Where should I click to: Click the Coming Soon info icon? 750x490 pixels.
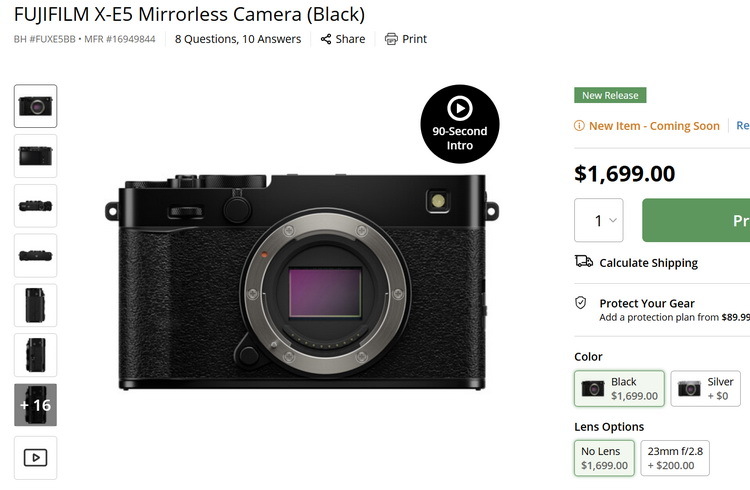click(580, 126)
